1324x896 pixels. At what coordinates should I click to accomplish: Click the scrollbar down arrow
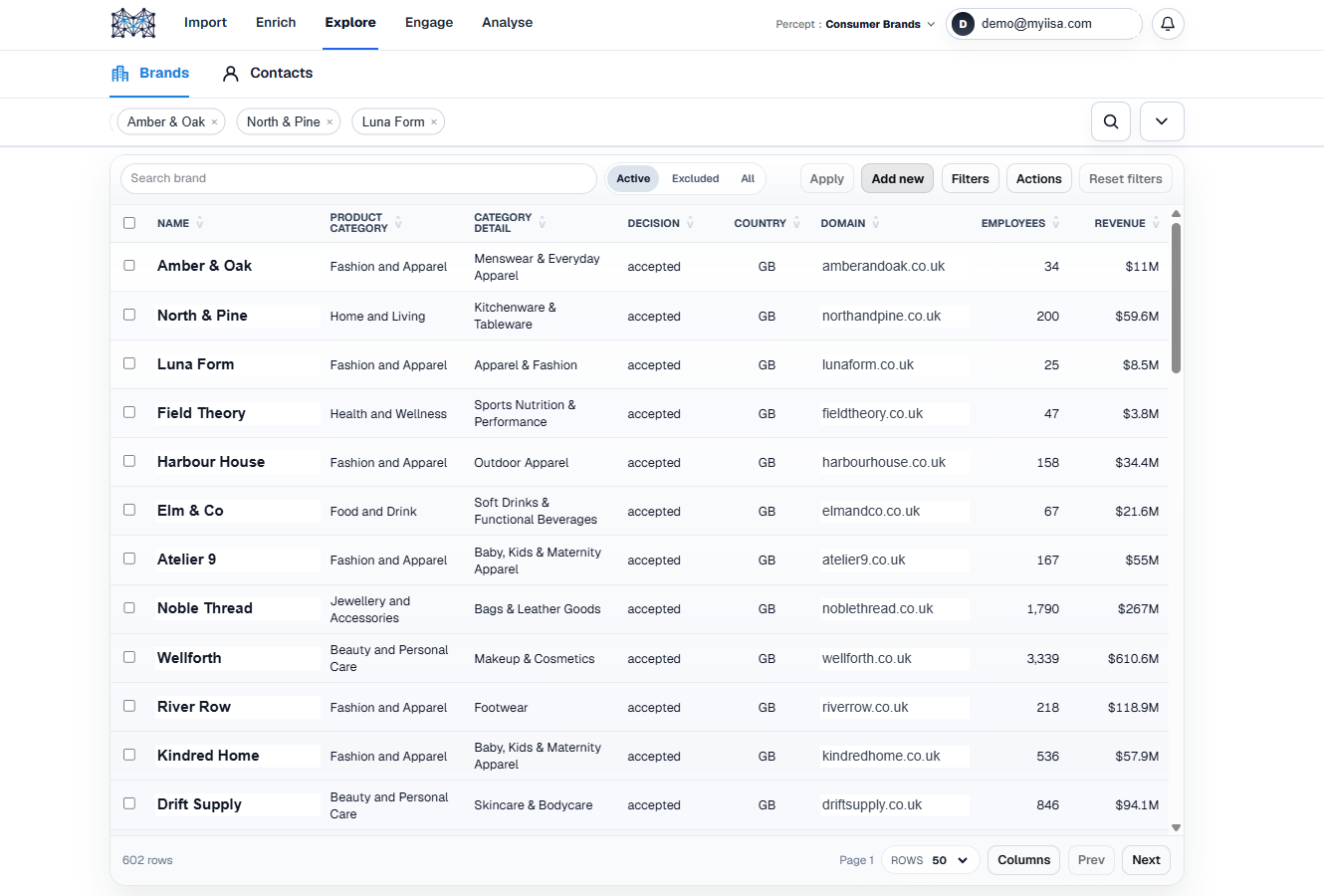click(1176, 827)
